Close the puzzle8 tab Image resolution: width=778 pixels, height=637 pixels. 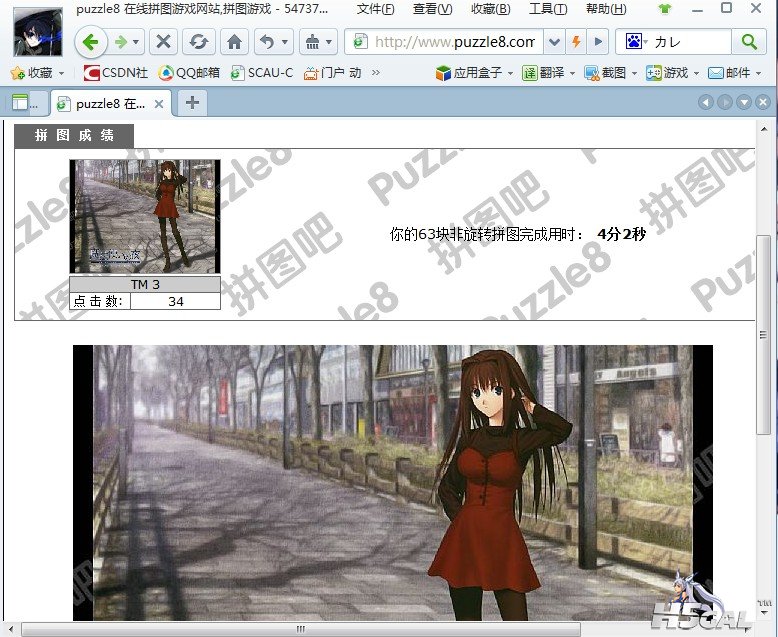(x=159, y=104)
